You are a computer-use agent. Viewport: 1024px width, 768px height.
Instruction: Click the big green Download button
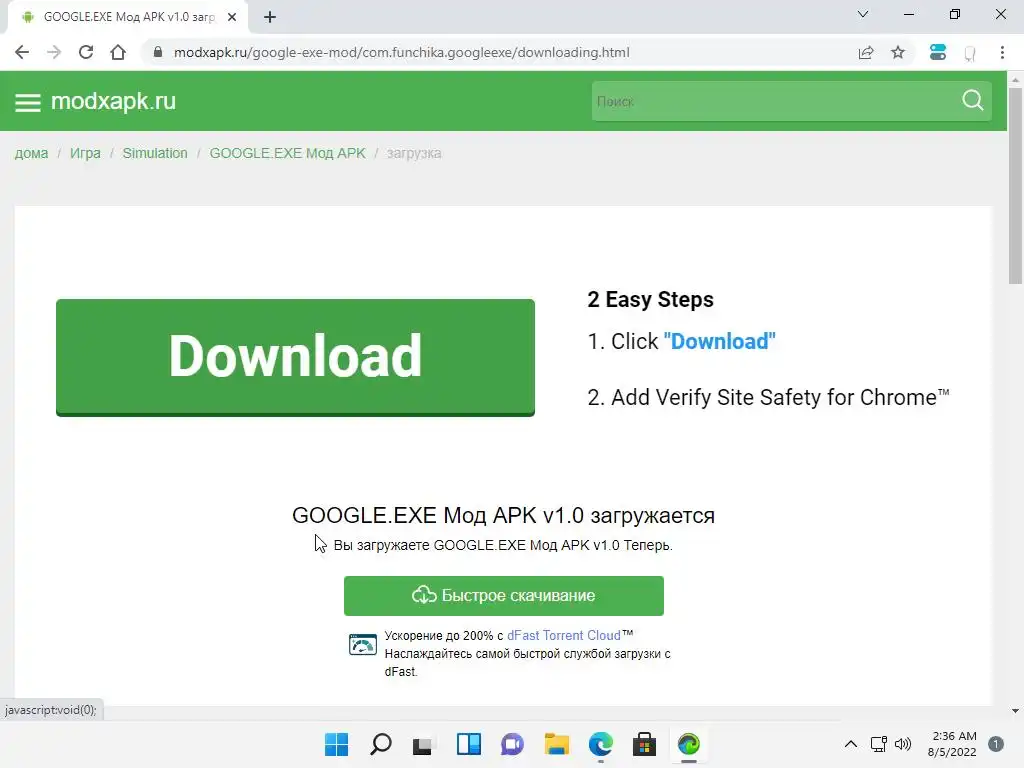click(x=295, y=357)
